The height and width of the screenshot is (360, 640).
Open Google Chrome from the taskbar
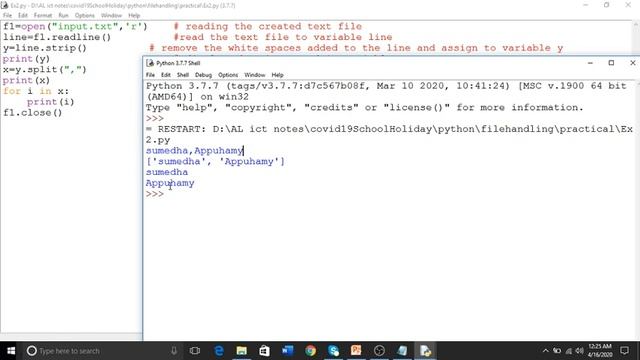[310, 351]
